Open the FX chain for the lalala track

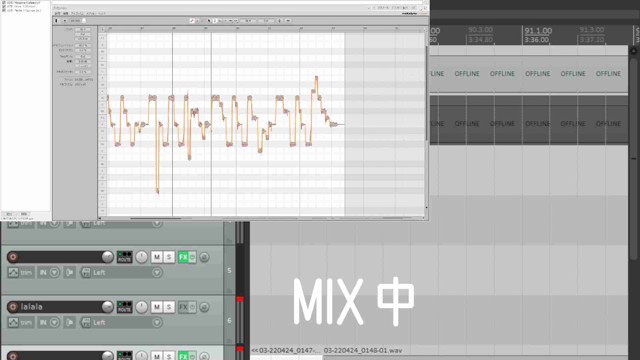click(x=183, y=307)
